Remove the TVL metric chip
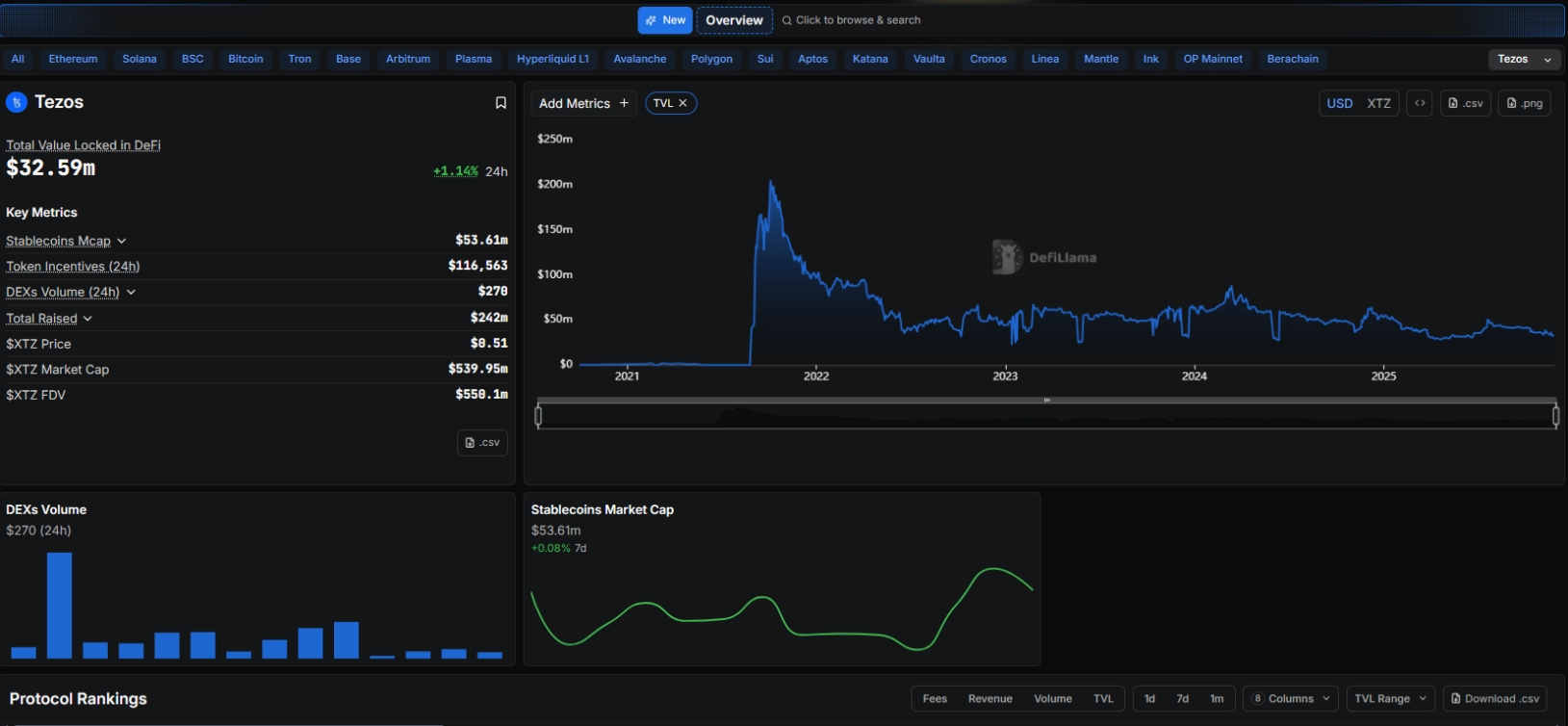The width and height of the screenshot is (1568, 726). point(682,103)
